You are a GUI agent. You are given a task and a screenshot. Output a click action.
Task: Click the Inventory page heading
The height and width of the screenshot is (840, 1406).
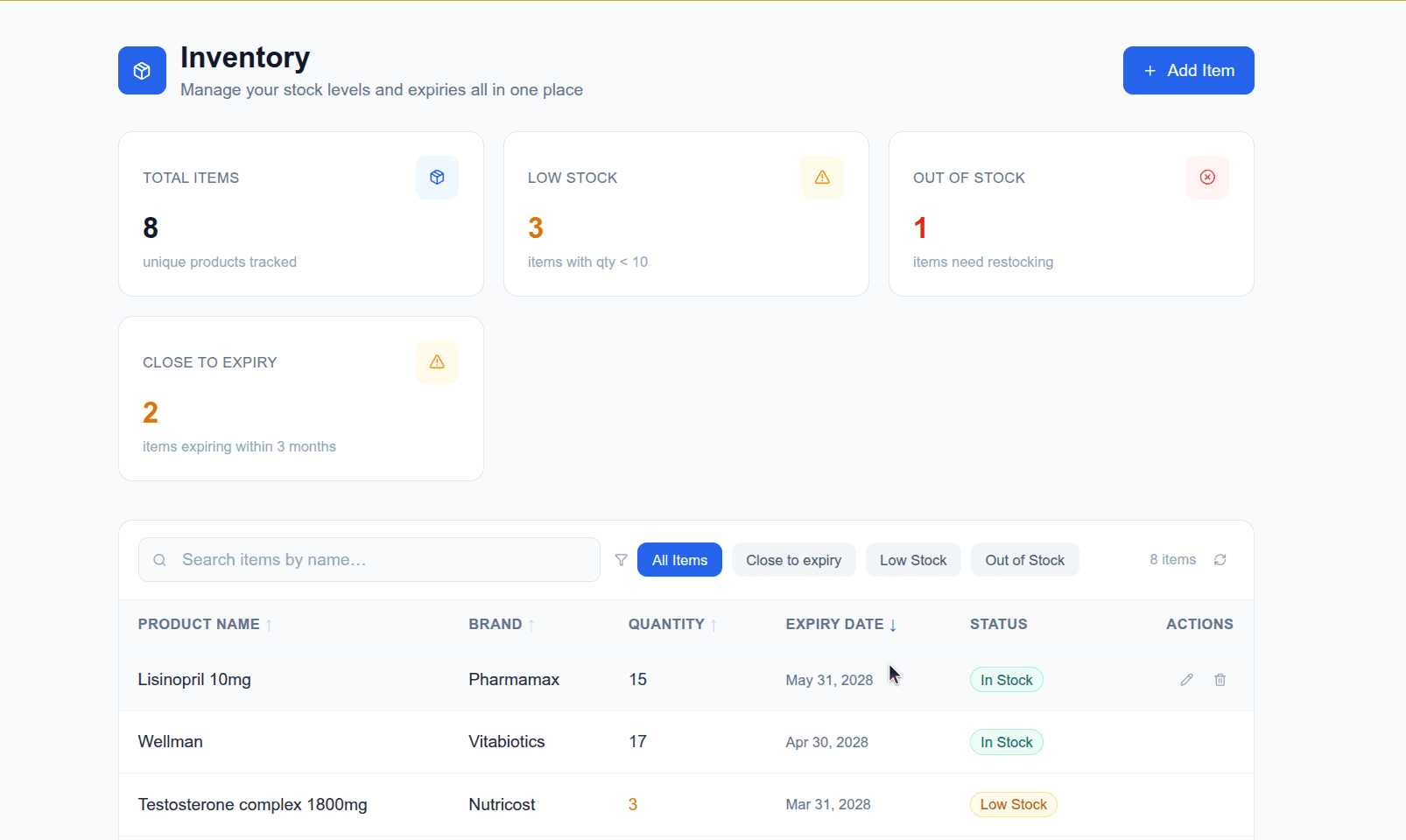tap(245, 58)
